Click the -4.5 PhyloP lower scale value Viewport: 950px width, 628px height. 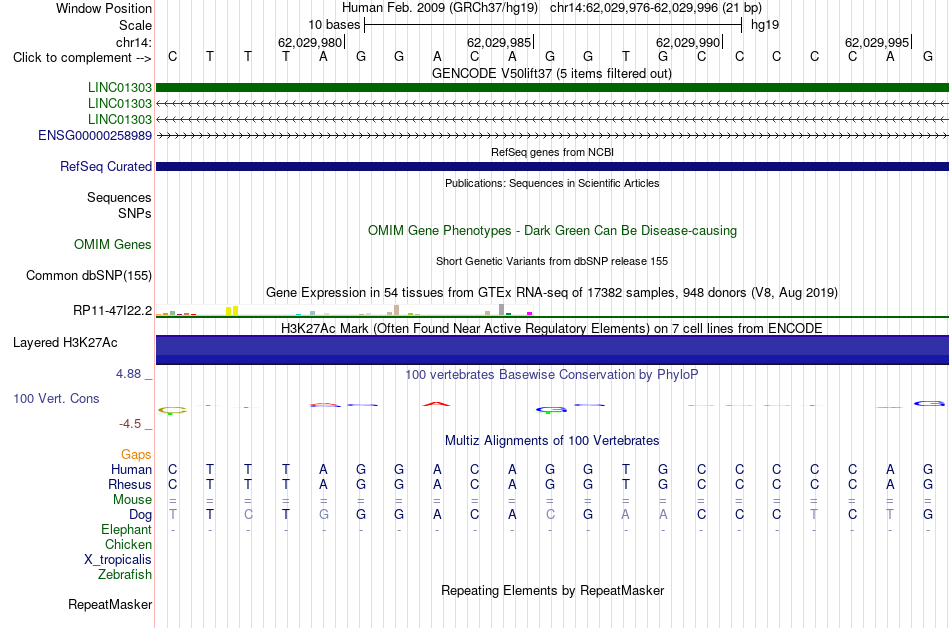pos(130,424)
